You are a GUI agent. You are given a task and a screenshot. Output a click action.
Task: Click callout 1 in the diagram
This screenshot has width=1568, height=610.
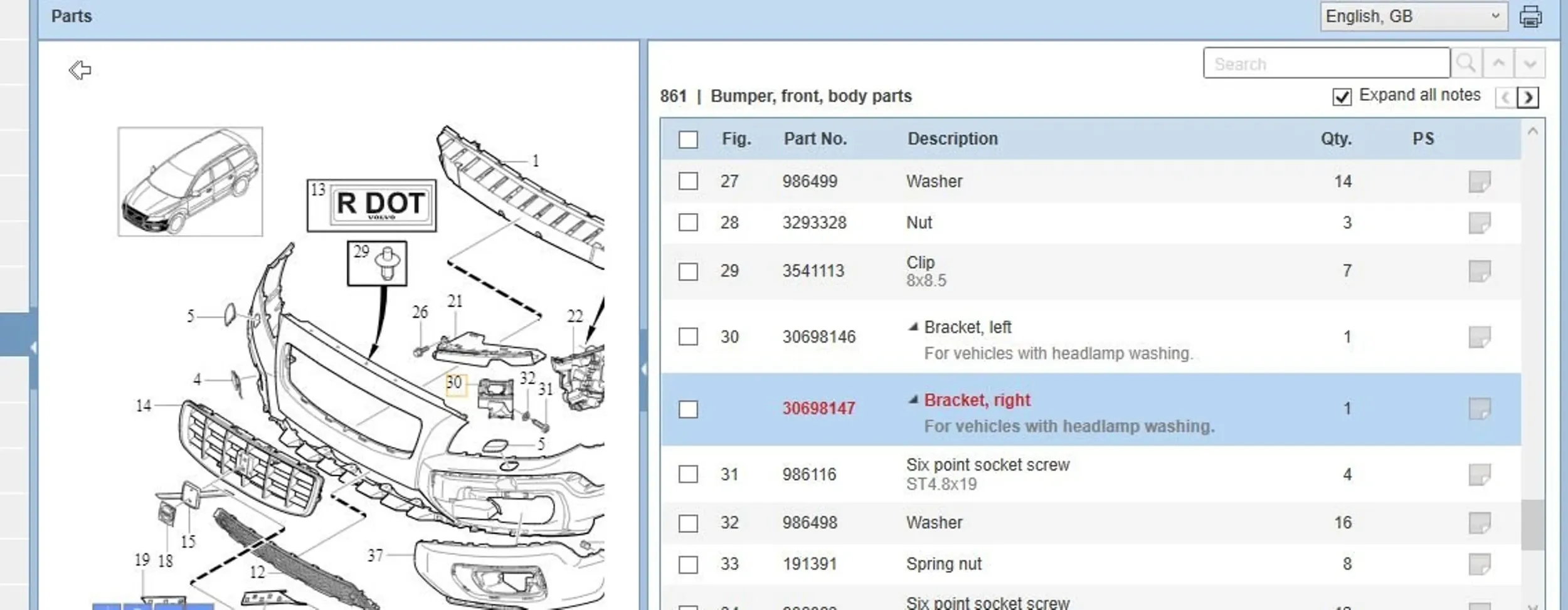(535, 161)
